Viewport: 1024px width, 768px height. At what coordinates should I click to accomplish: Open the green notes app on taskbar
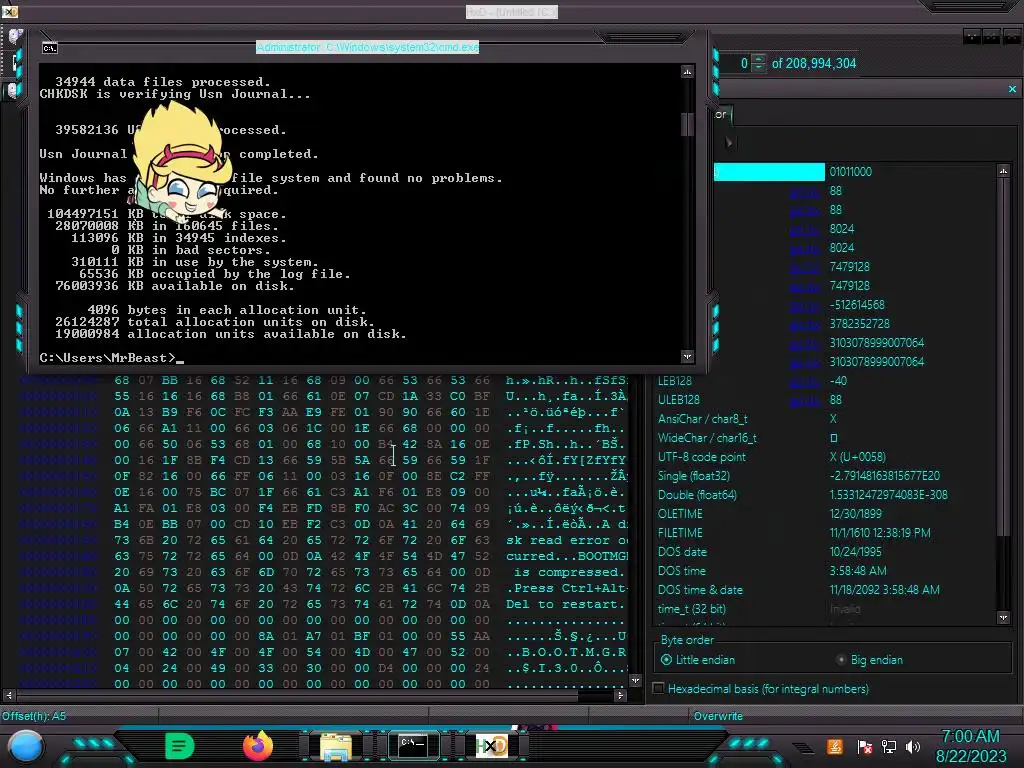point(180,746)
